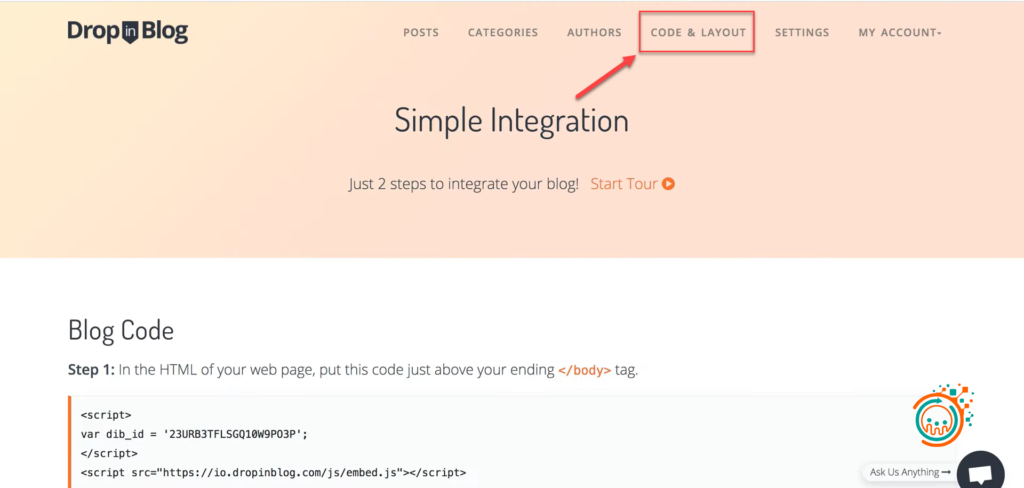This screenshot has width=1024, height=488.
Task: Click the play icon beside Start Tour
Action: click(x=669, y=184)
